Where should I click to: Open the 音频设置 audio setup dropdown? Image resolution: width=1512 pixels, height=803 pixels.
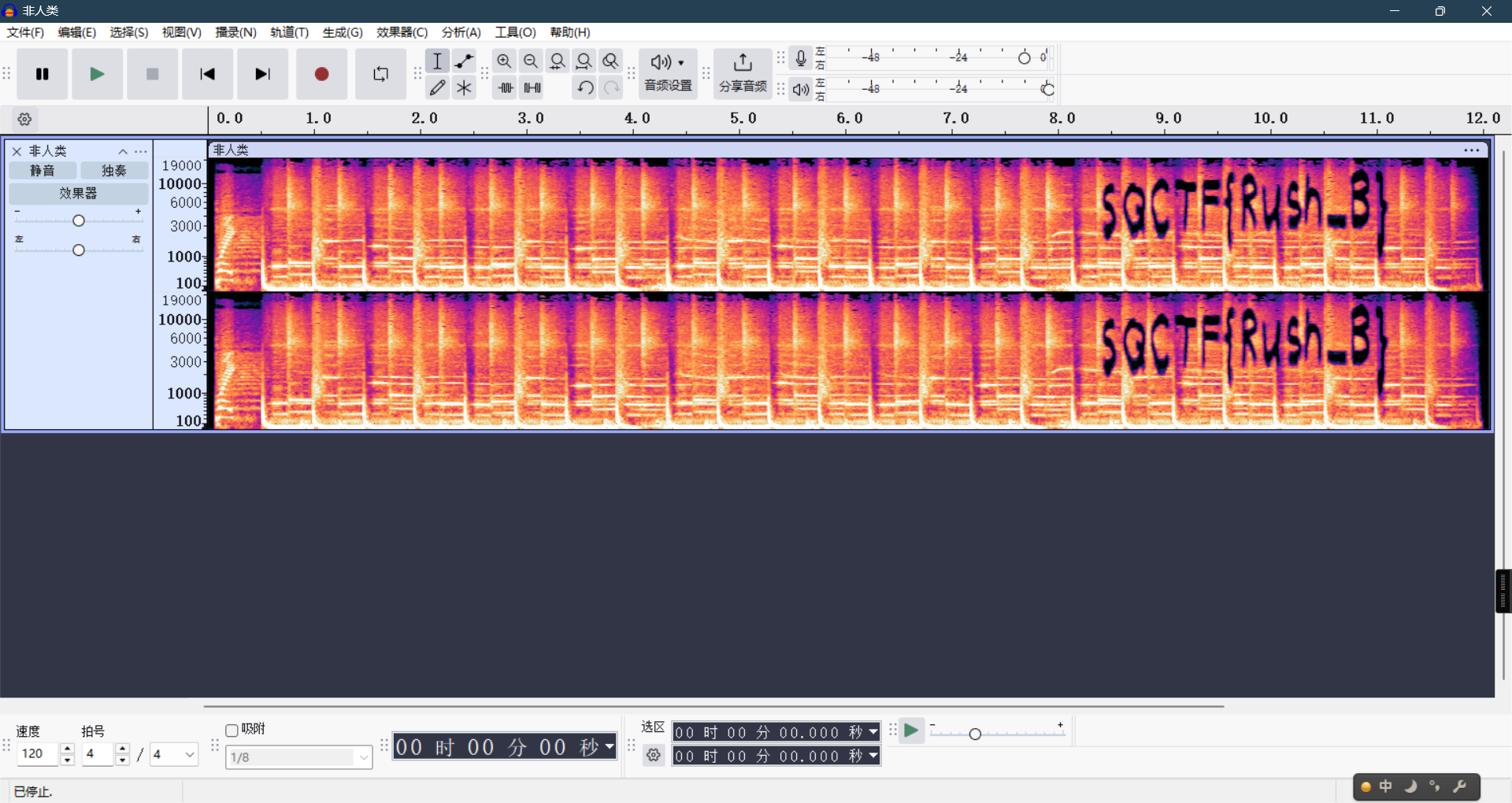(x=668, y=73)
